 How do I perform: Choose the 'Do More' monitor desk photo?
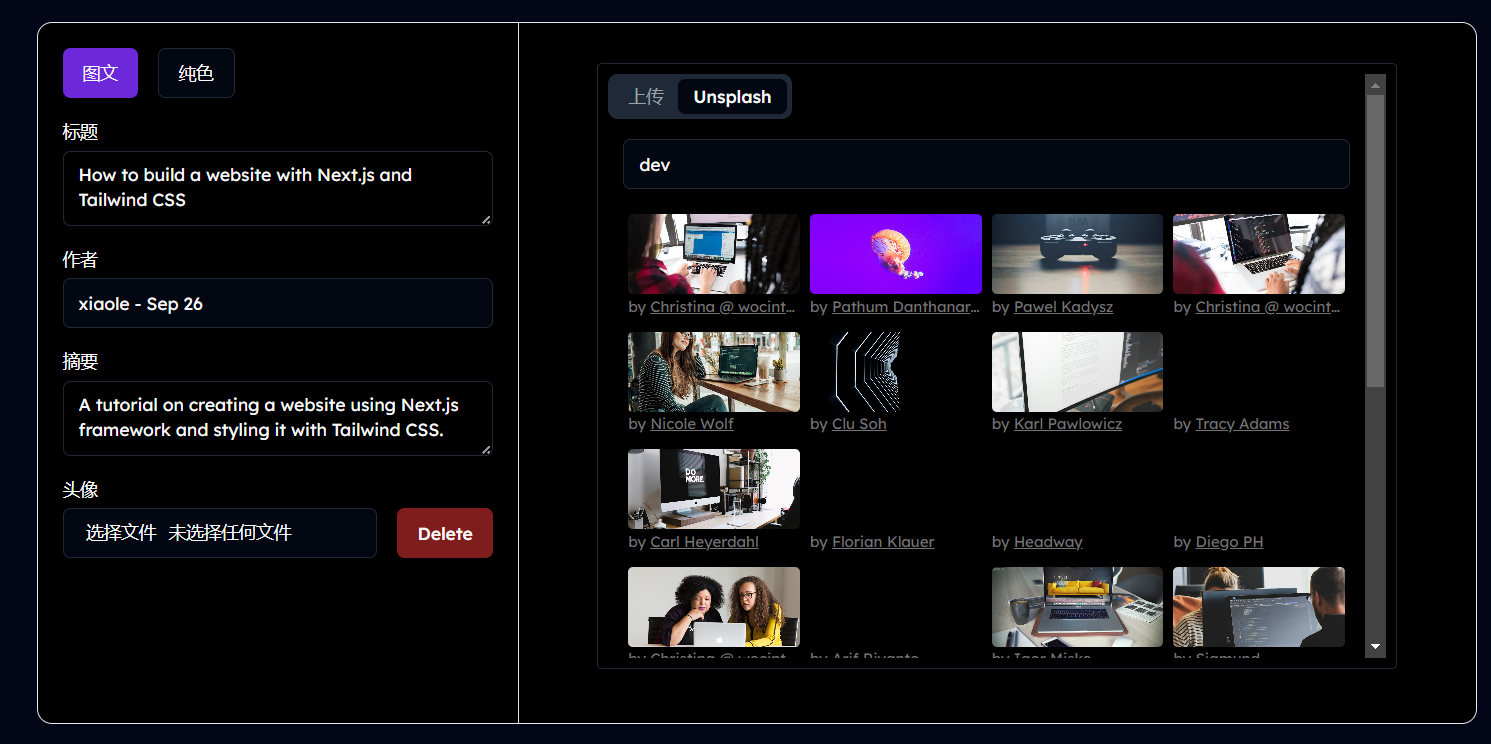point(713,488)
